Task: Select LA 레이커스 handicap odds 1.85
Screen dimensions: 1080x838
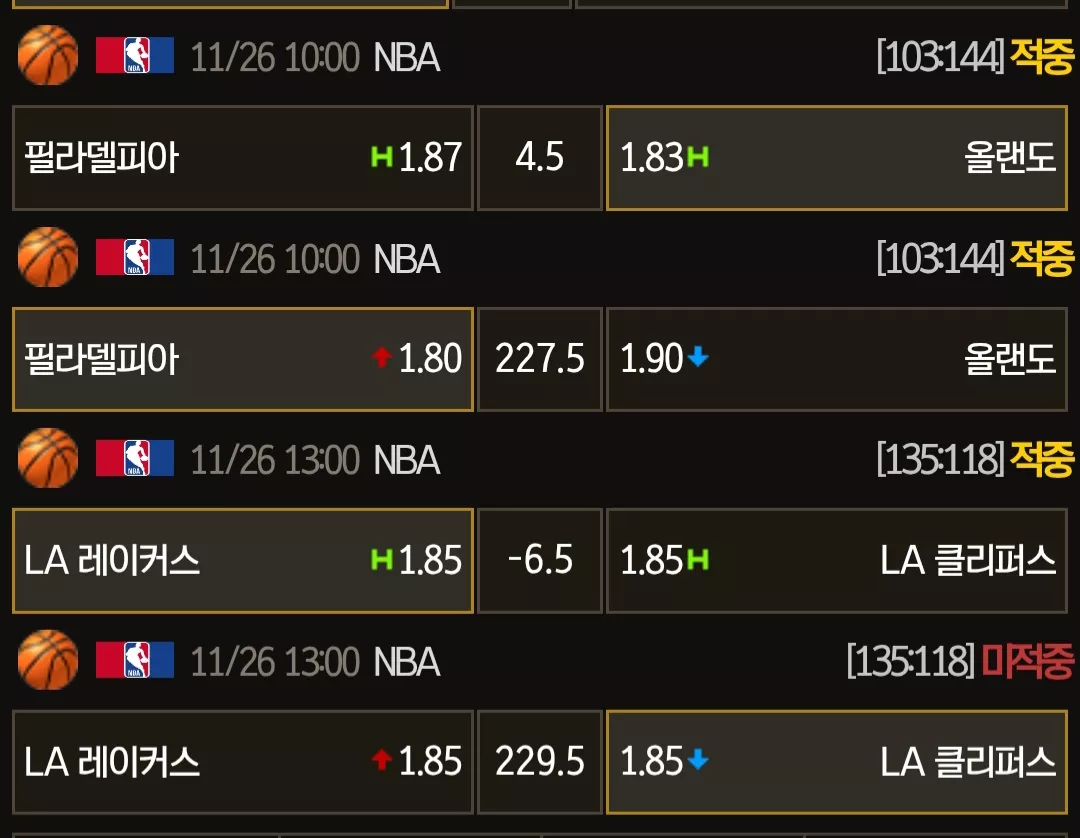Action: pos(243,561)
